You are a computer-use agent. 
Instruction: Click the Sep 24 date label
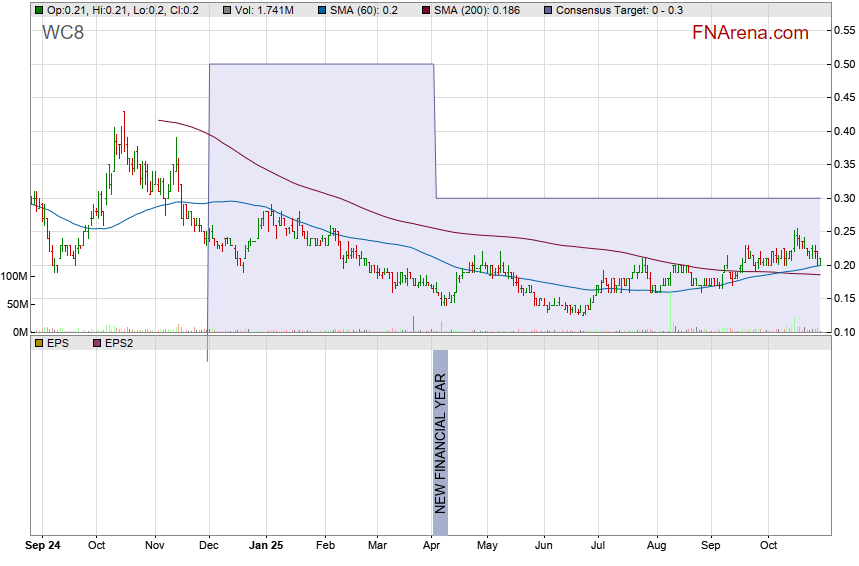44,546
